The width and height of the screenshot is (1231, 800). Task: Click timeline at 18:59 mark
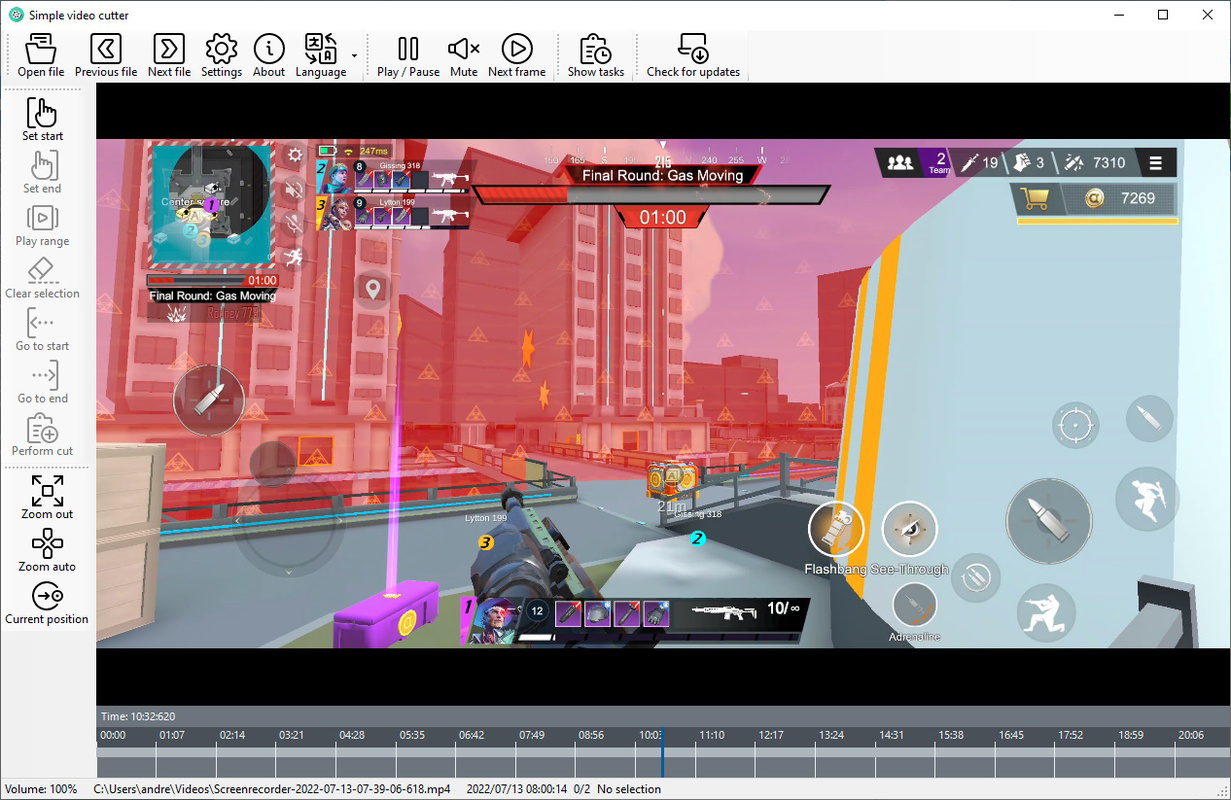[1131, 735]
